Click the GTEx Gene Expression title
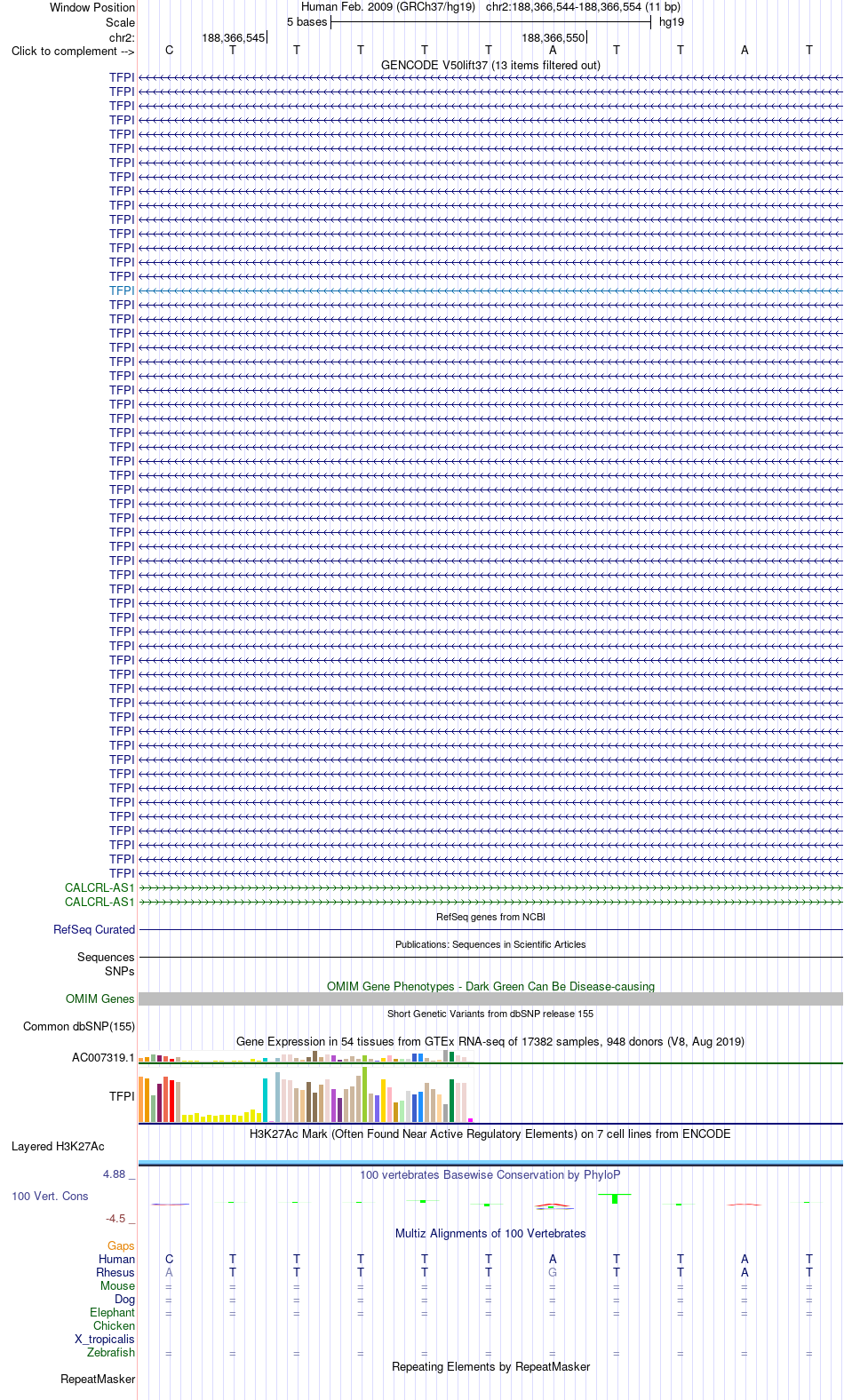Screen dimensions: 844x1400 tap(490, 1041)
